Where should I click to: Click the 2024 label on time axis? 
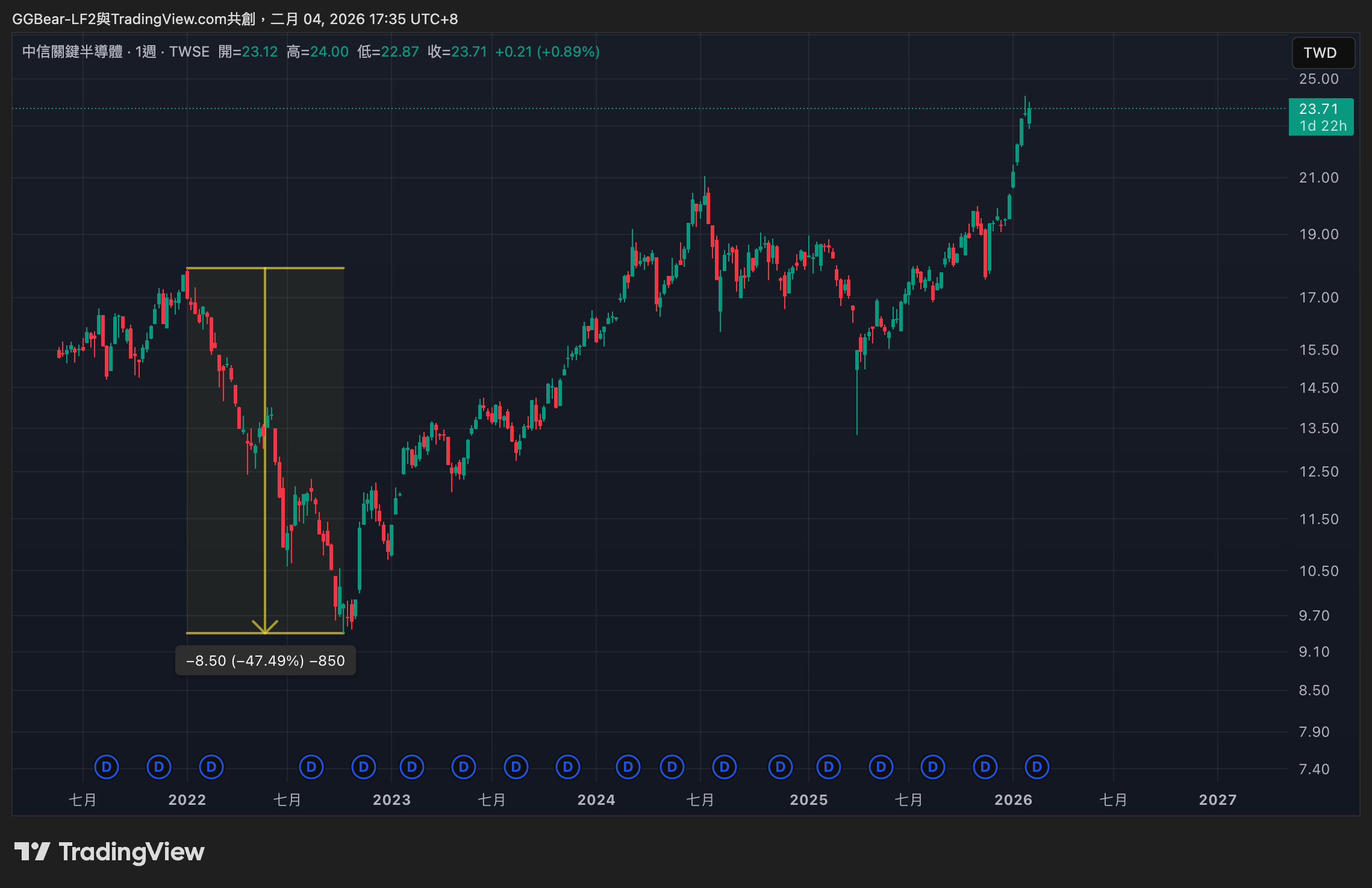click(x=596, y=800)
